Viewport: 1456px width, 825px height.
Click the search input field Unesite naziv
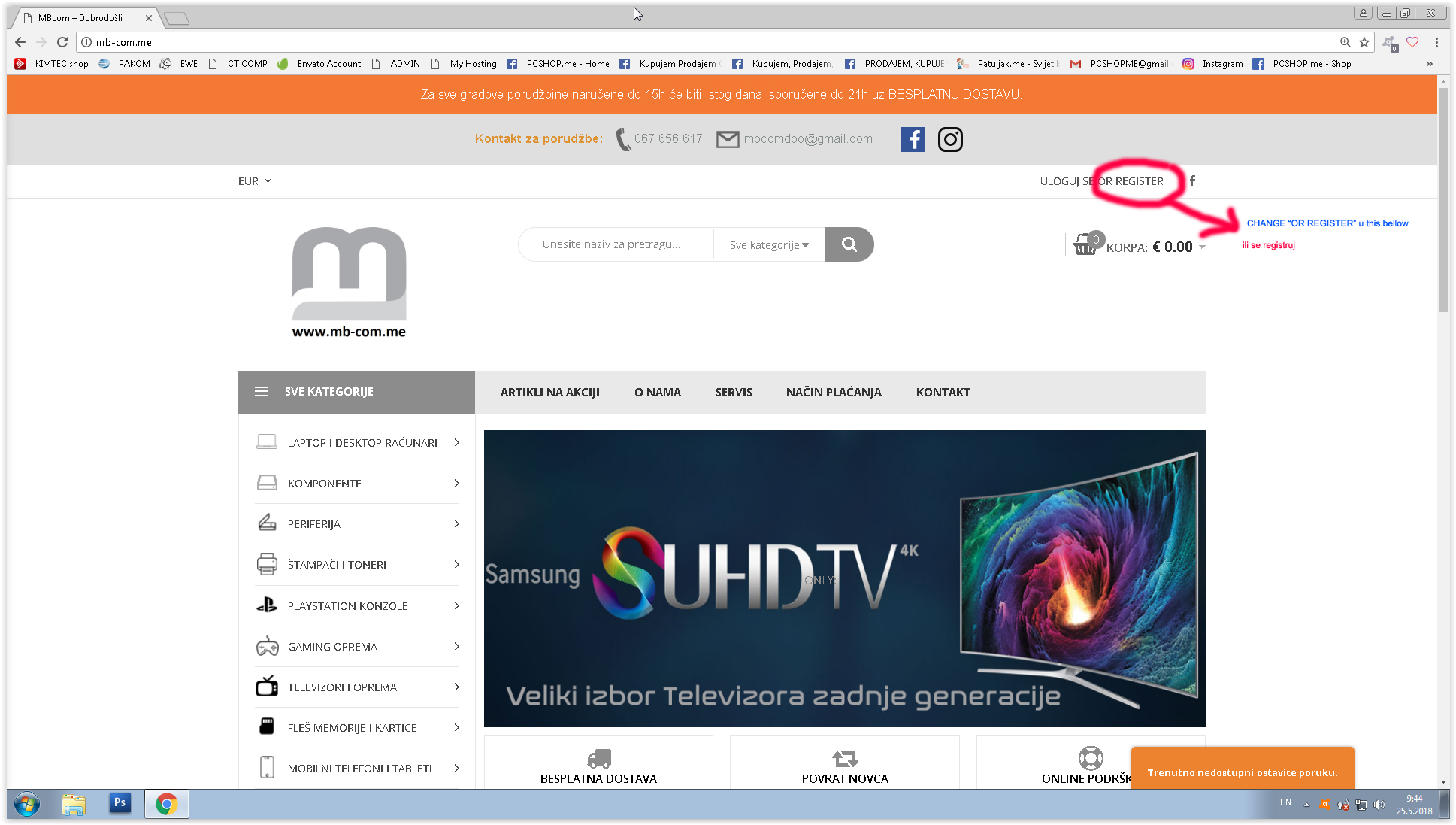tap(616, 244)
